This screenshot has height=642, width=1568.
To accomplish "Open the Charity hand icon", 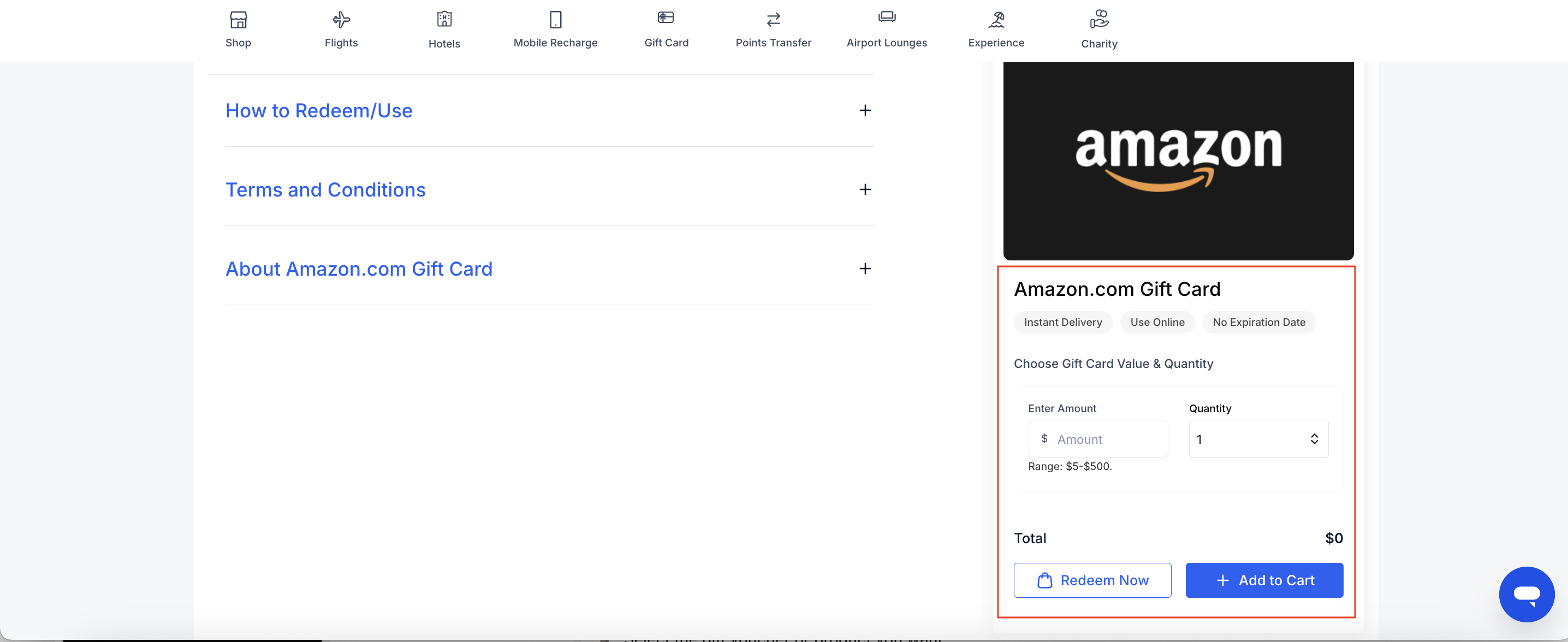I will click(x=1098, y=20).
